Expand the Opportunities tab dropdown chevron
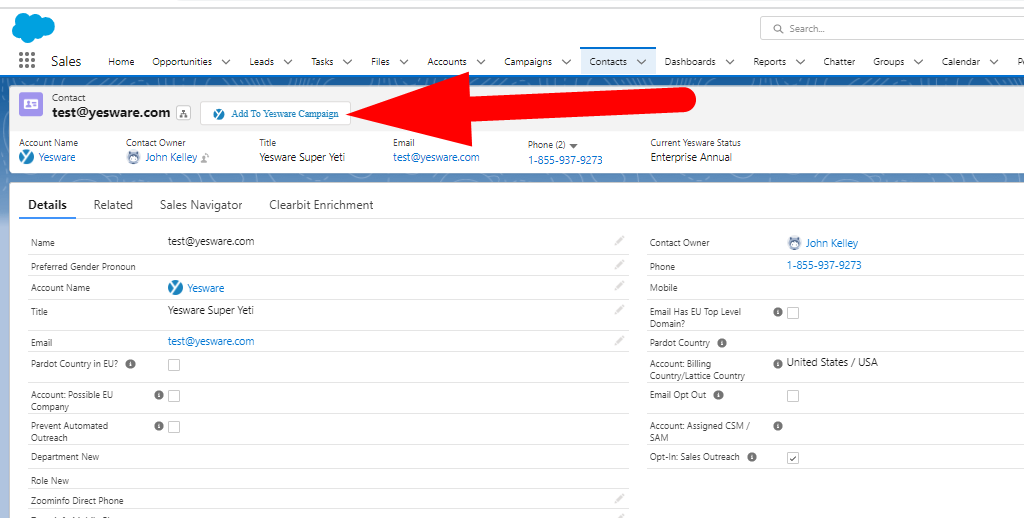 [x=225, y=62]
